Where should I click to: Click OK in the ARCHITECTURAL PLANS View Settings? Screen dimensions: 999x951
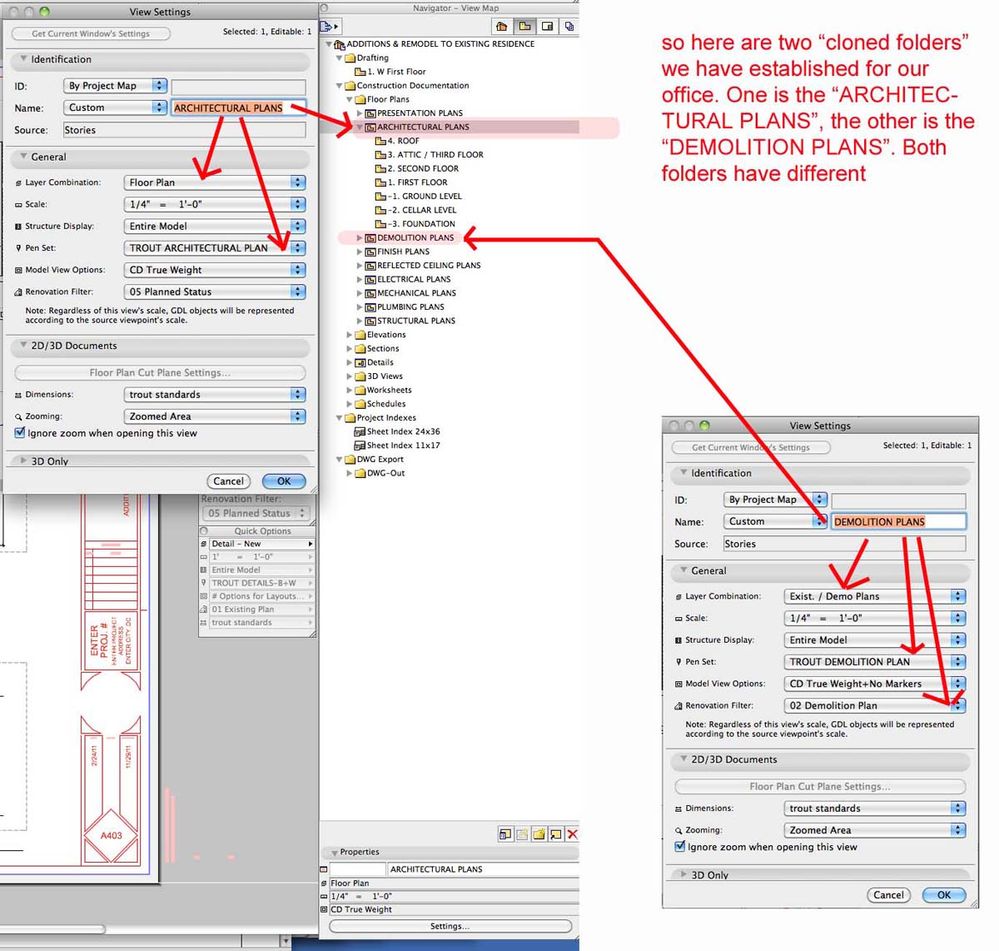284,482
